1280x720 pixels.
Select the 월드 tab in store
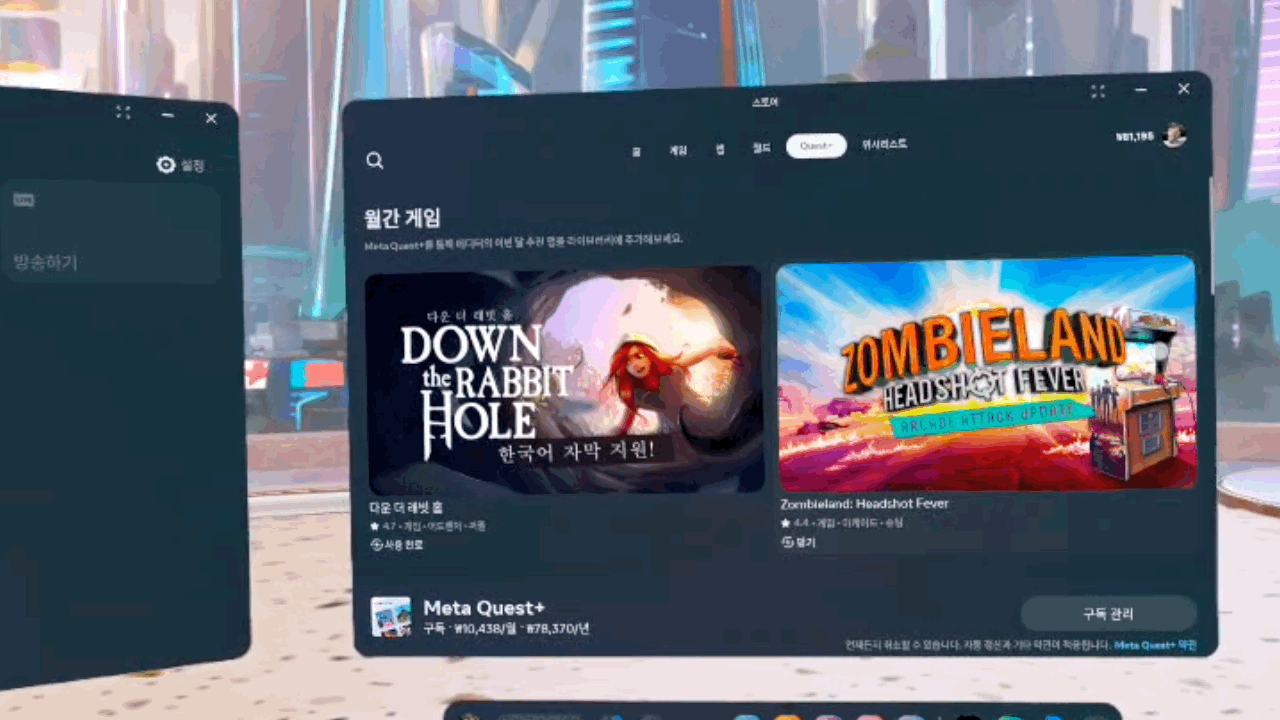point(761,148)
